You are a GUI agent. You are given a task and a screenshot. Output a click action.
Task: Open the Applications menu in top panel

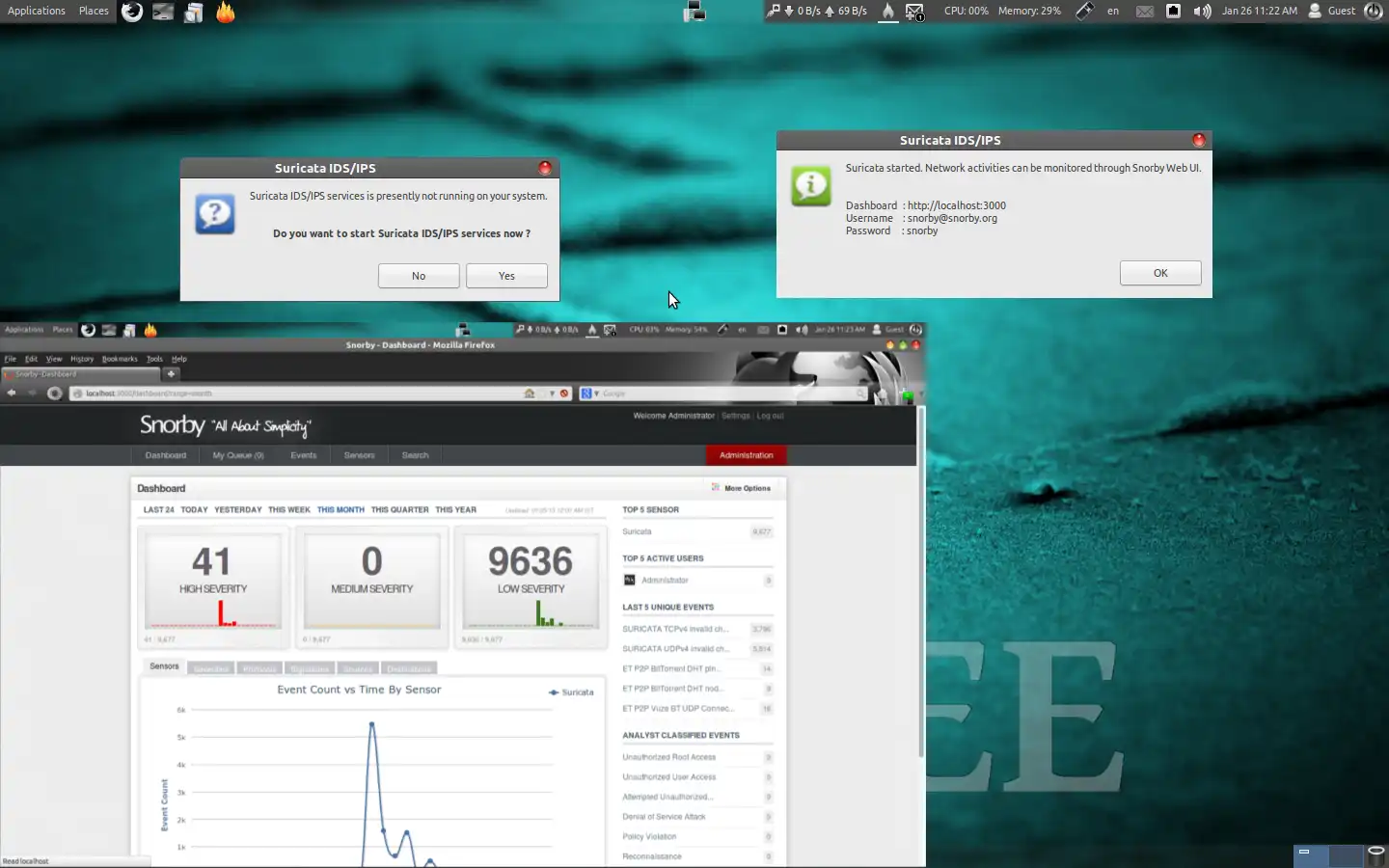point(37,12)
